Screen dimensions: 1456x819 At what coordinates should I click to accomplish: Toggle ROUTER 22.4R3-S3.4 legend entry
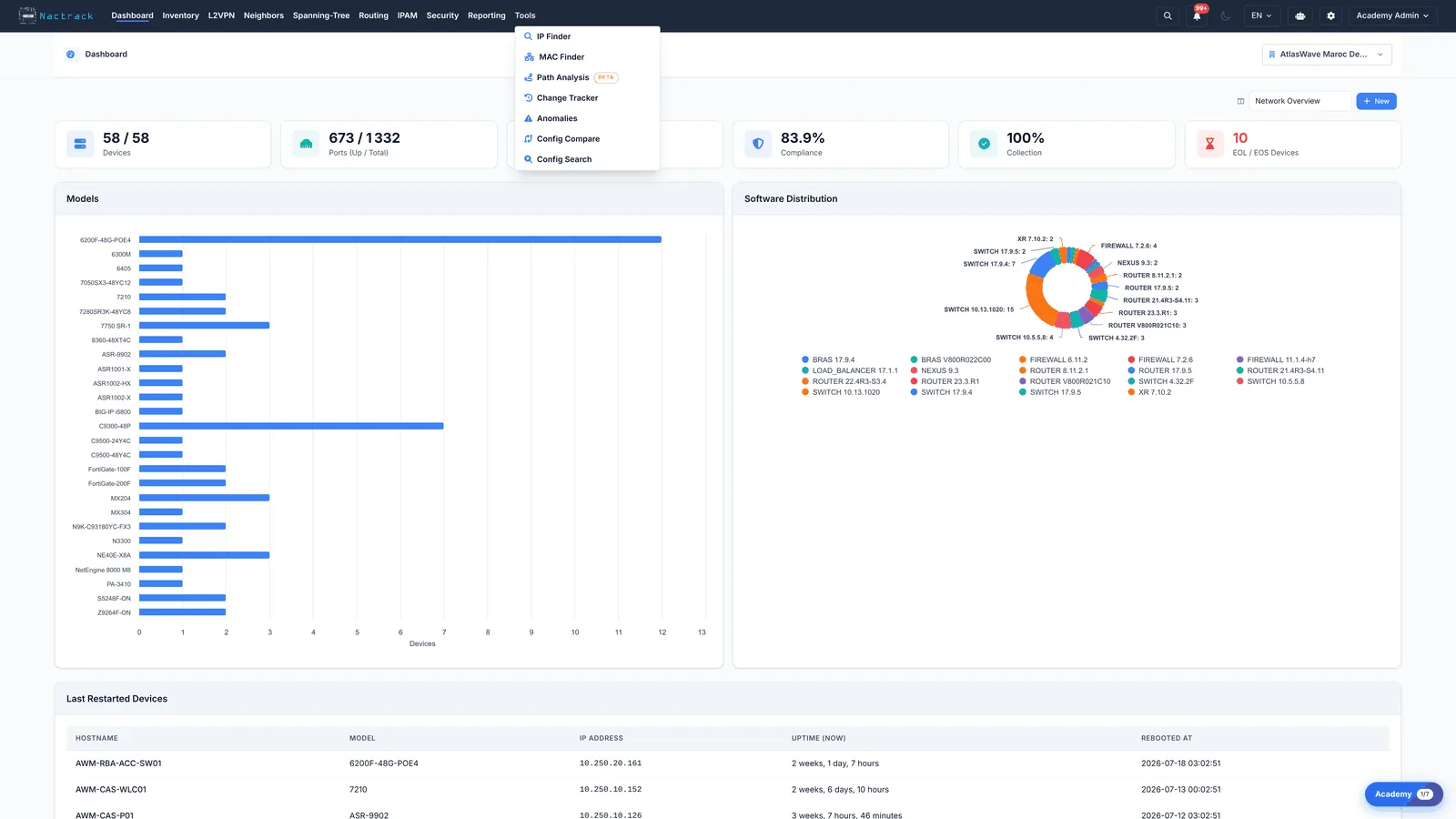pos(844,381)
